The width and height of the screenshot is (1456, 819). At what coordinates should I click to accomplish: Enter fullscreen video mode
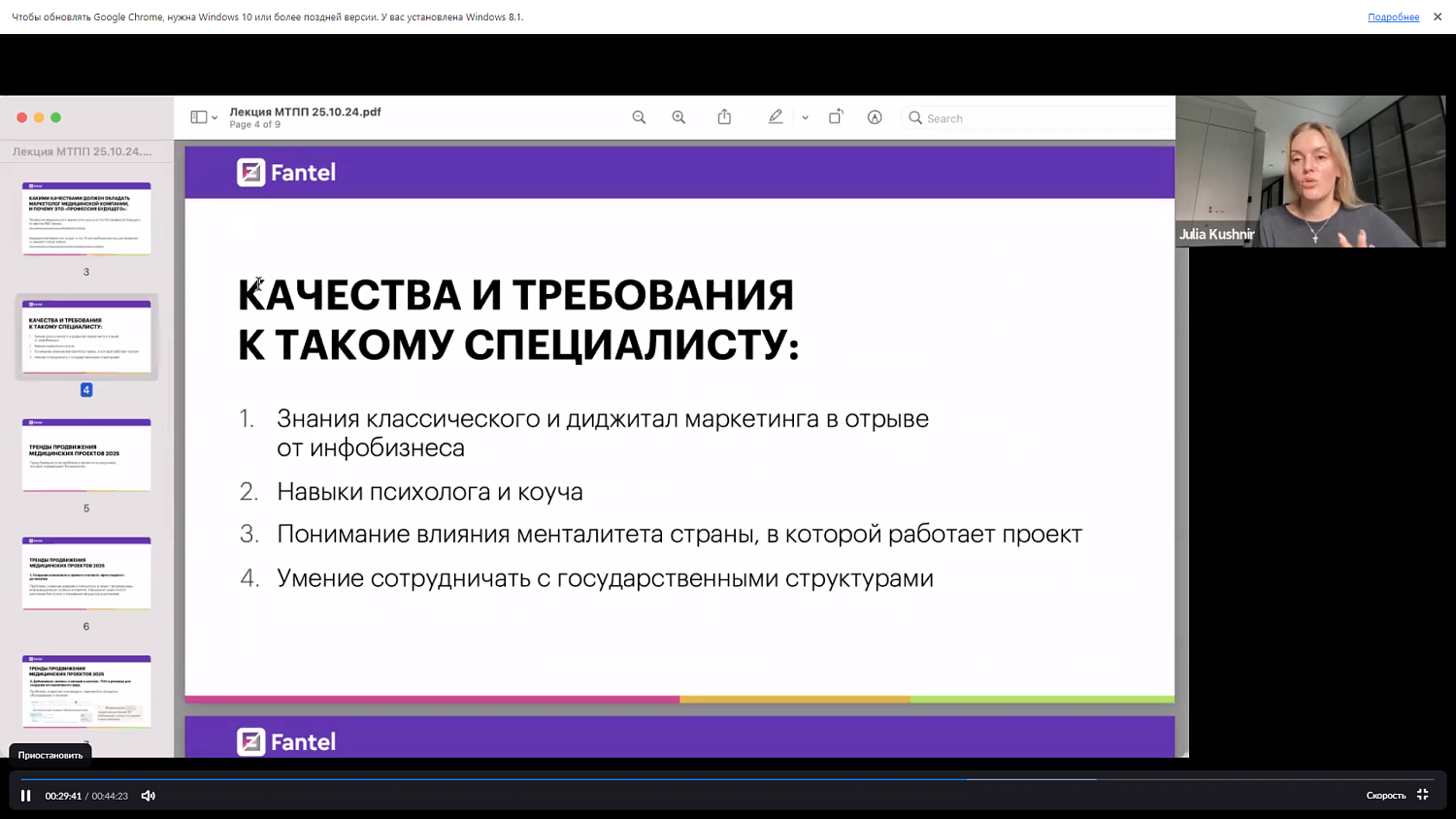click(1421, 795)
